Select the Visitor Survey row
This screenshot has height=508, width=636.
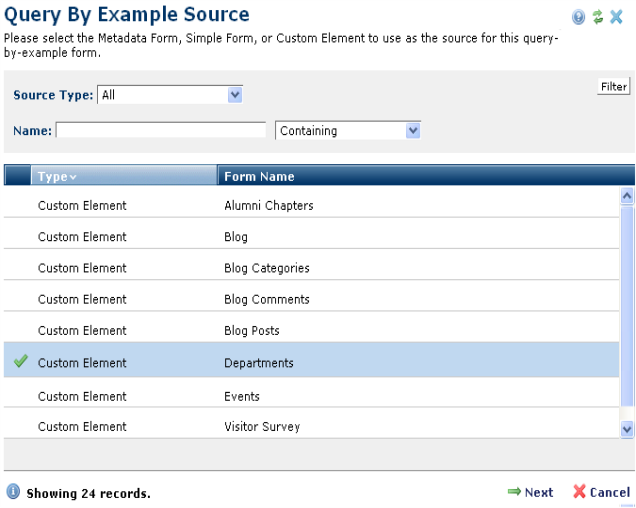point(261,427)
